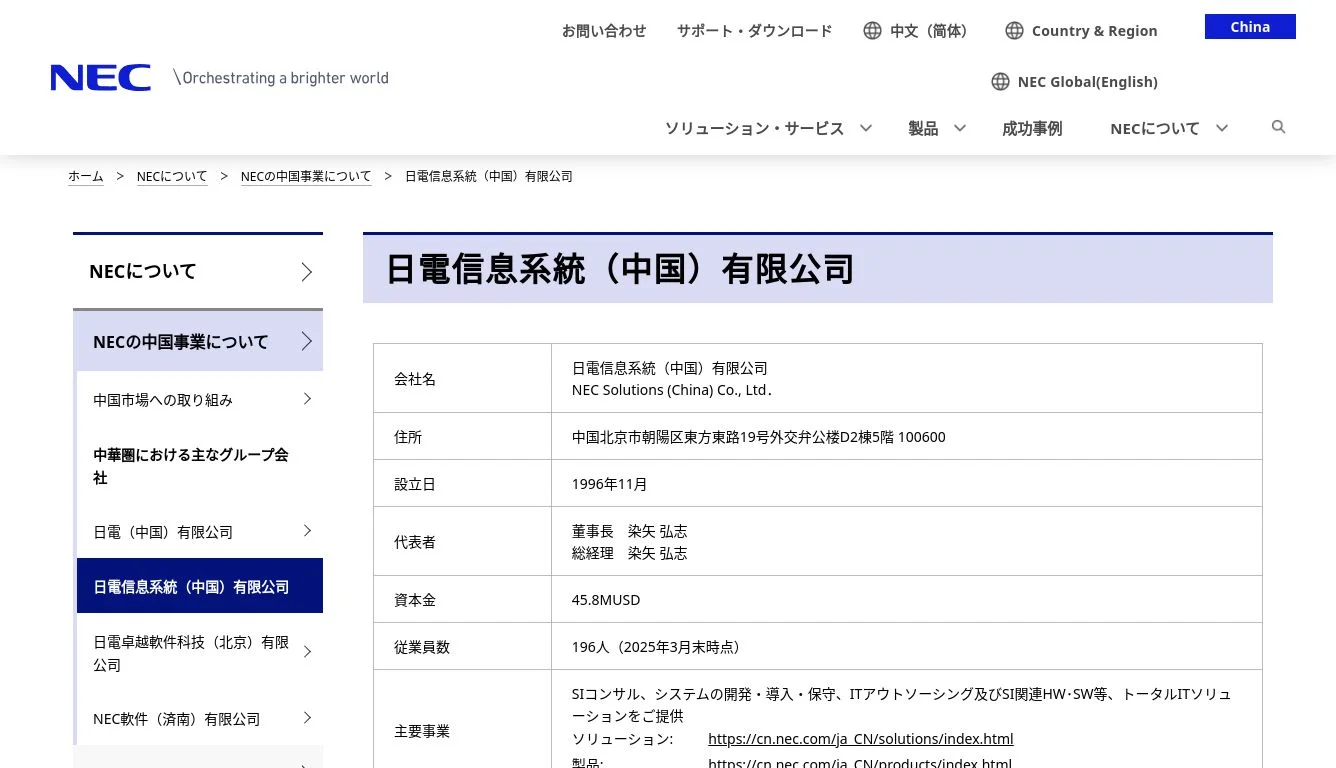Open 中国市場への取り組み sidebar item
Viewport: 1336px width, 768px height.
pyautogui.click(x=200, y=400)
